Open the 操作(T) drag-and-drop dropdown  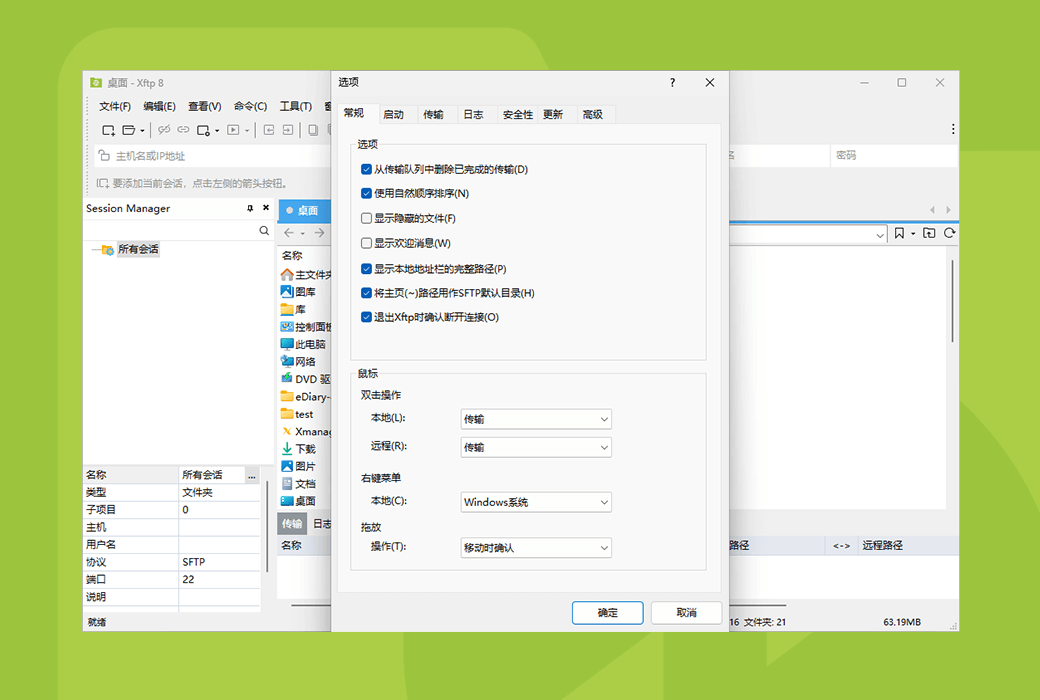536,548
